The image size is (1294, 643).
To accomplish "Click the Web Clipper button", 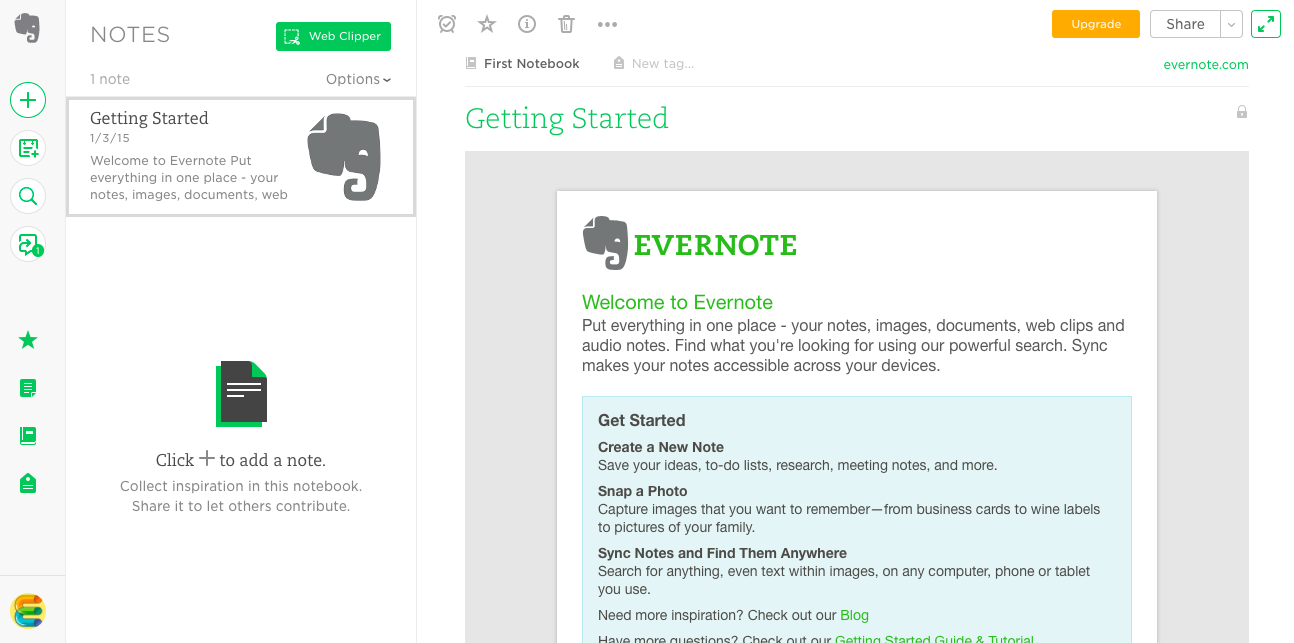I will click(333, 36).
